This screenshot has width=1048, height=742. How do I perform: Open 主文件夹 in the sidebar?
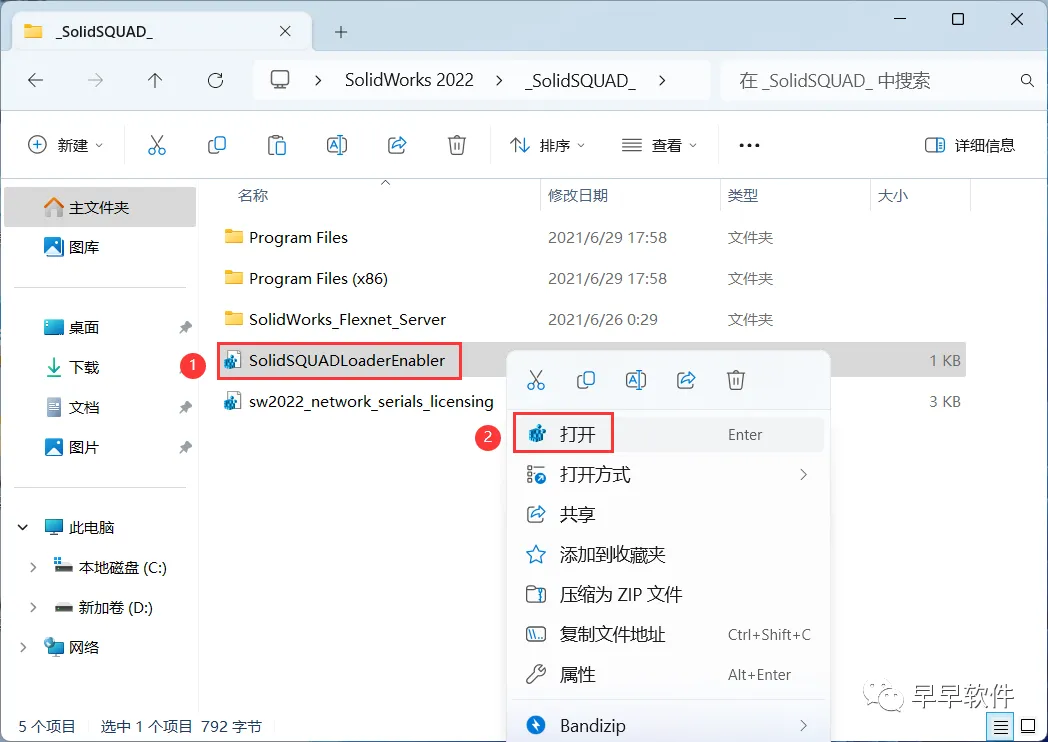coord(100,207)
